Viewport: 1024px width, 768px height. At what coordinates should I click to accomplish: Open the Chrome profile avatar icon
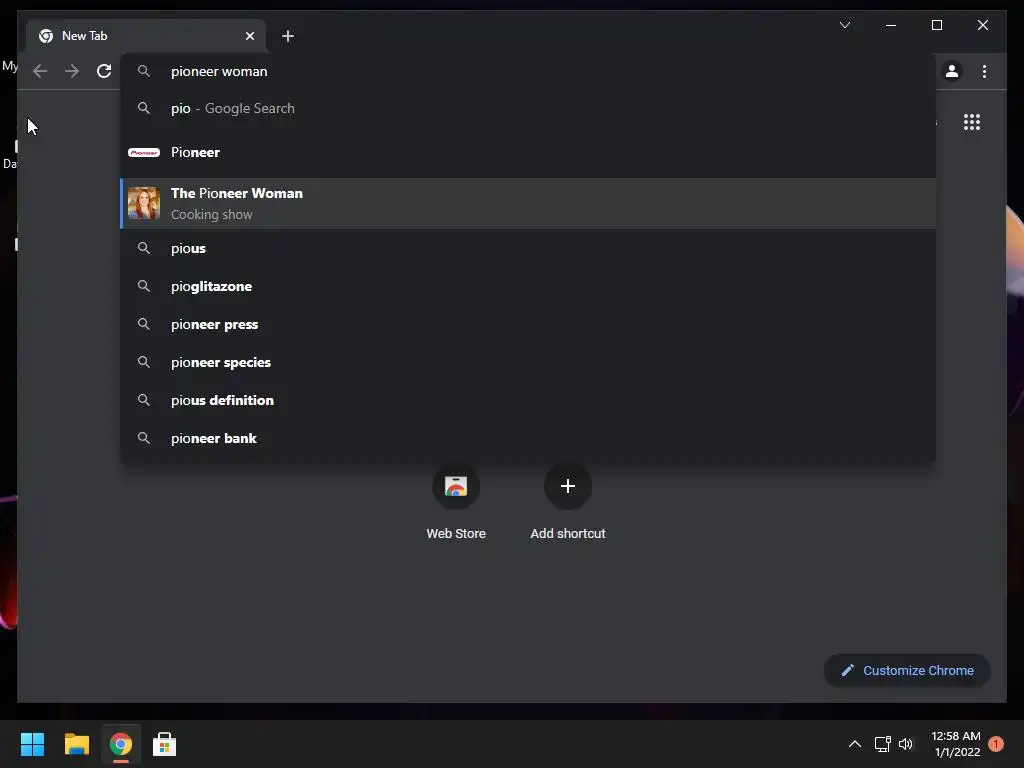coord(952,71)
